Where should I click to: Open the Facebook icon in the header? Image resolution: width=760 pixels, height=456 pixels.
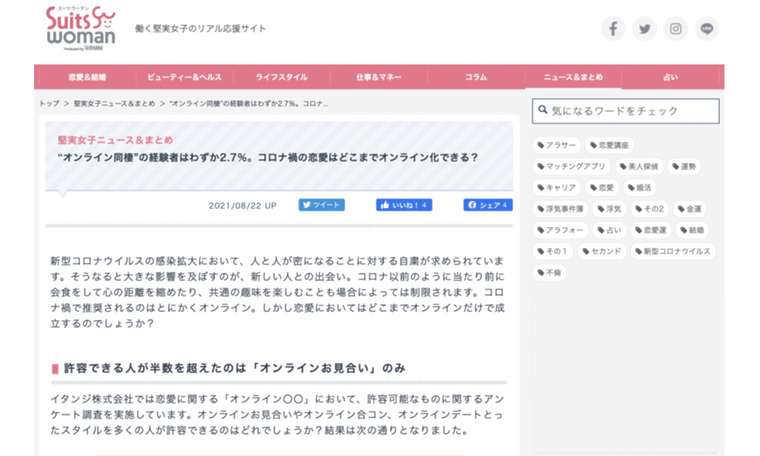[613, 29]
